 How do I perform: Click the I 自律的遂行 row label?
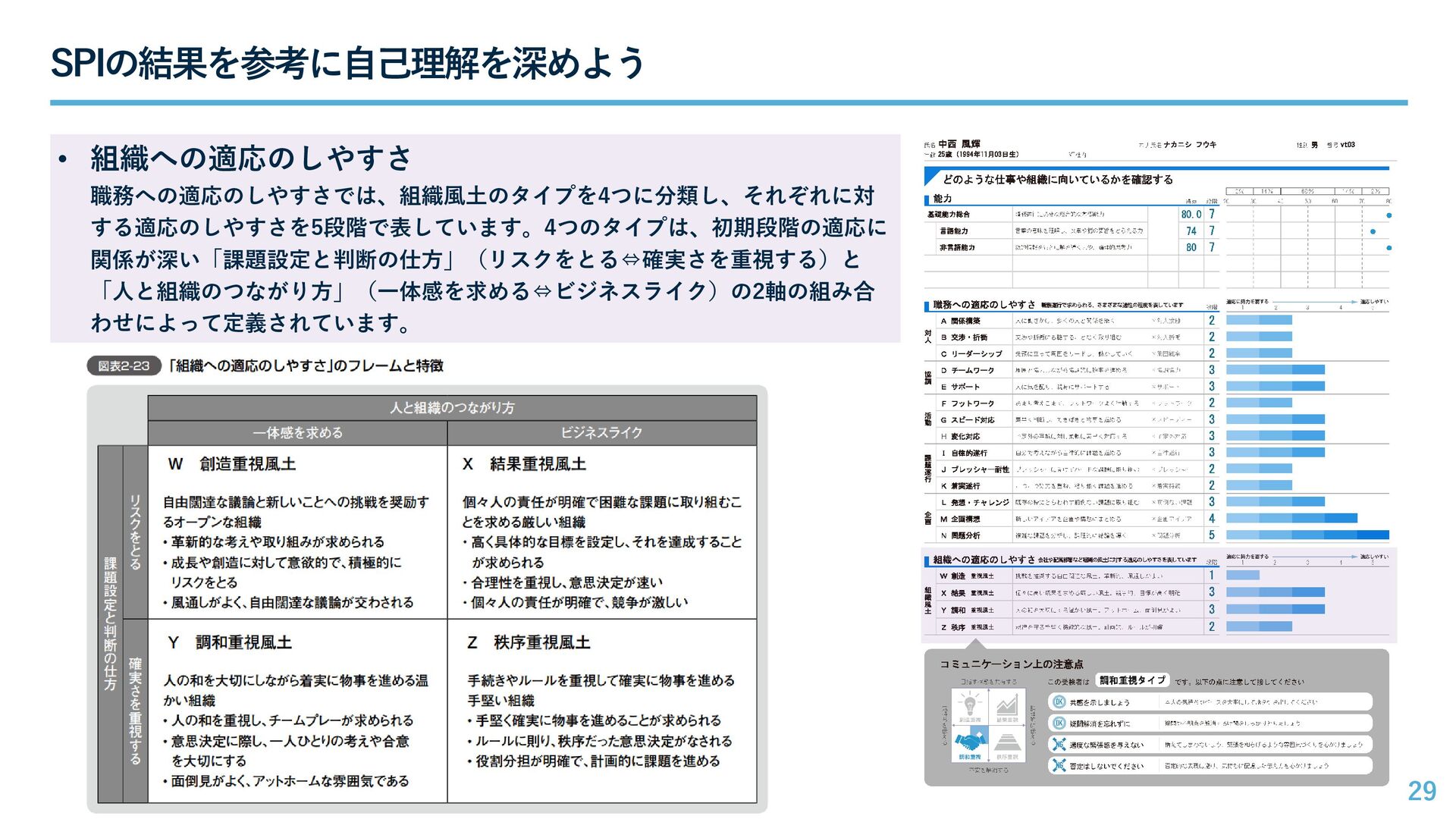(x=965, y=453)
